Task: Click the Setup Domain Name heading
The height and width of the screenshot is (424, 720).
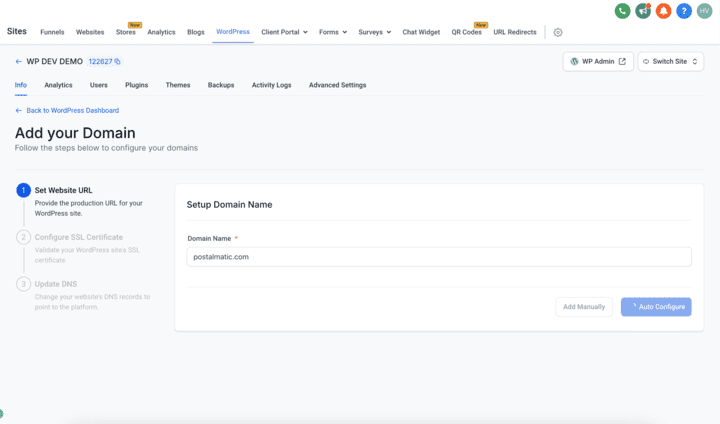Action: 229,204
